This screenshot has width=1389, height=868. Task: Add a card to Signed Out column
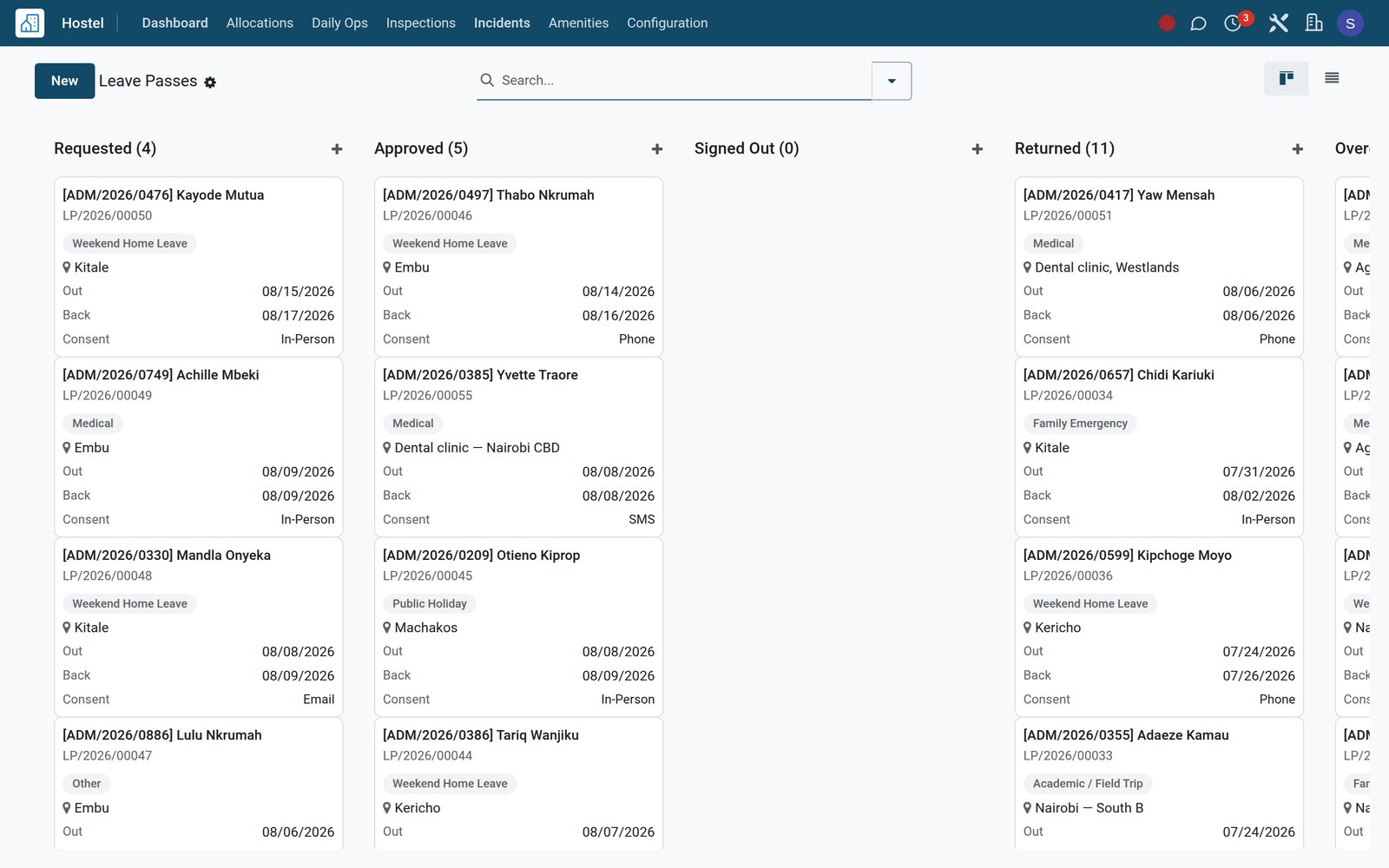(x=978, y=149)
